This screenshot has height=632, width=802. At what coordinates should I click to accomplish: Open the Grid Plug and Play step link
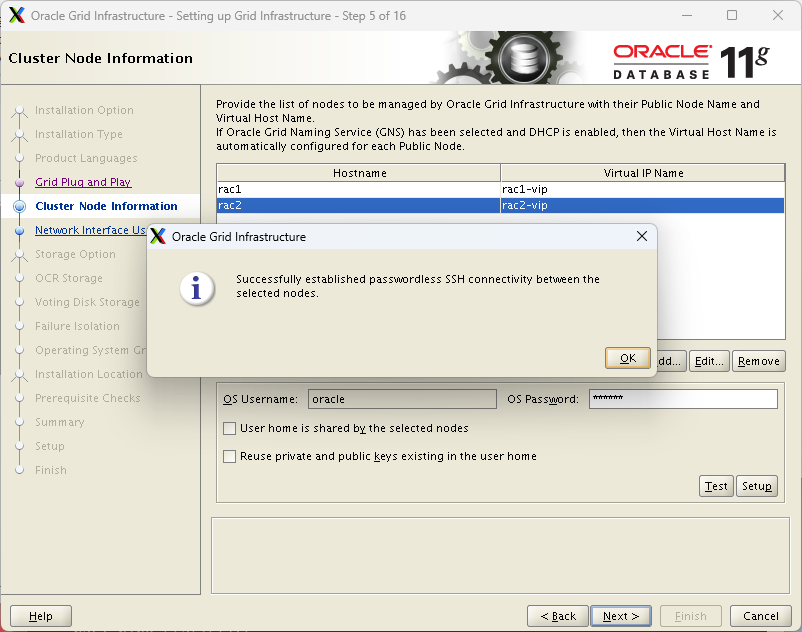tap(83, 182)
